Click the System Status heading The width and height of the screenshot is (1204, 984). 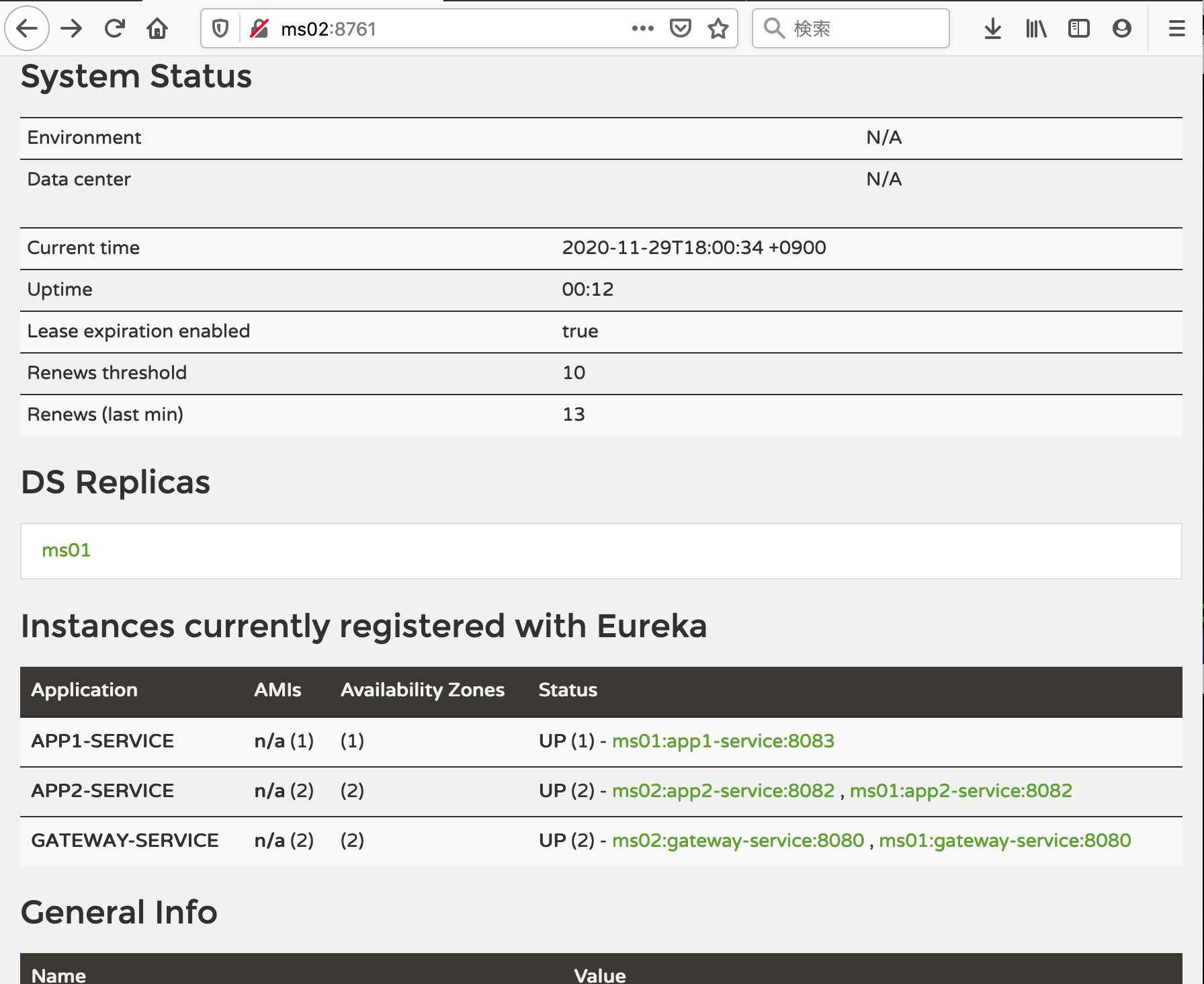point(136,77)
